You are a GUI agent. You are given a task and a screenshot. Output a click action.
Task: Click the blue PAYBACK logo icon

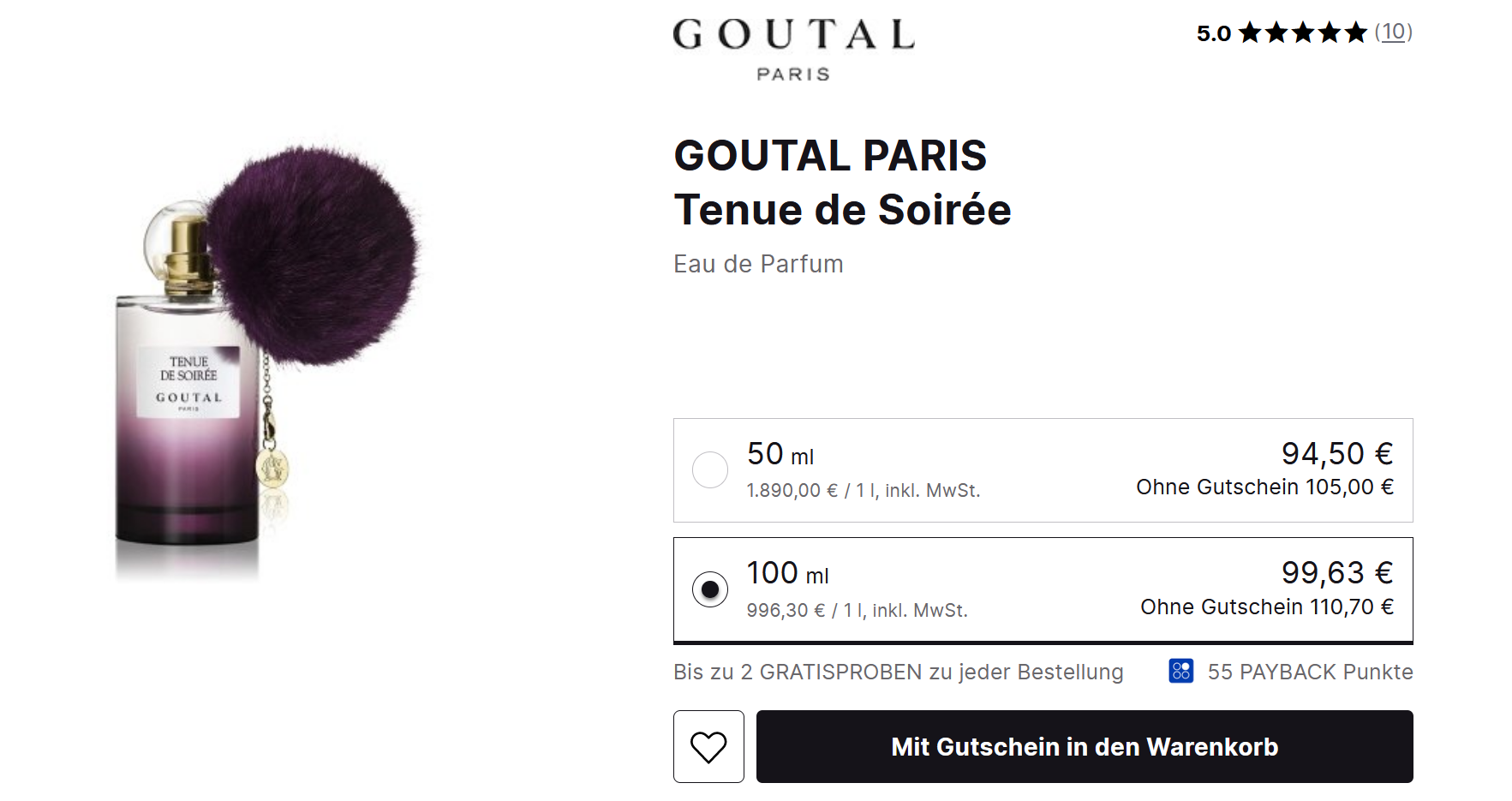(1180, 671)
